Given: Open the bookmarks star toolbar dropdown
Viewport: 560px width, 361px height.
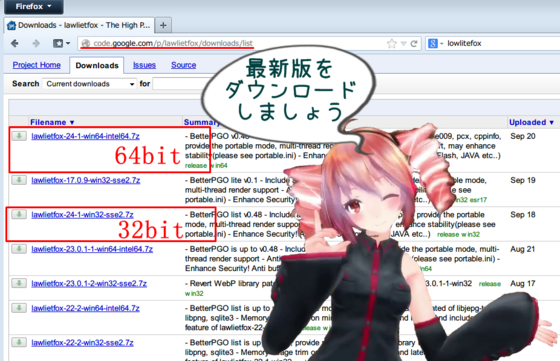Looking at the screenshot, I should [61, 44].
